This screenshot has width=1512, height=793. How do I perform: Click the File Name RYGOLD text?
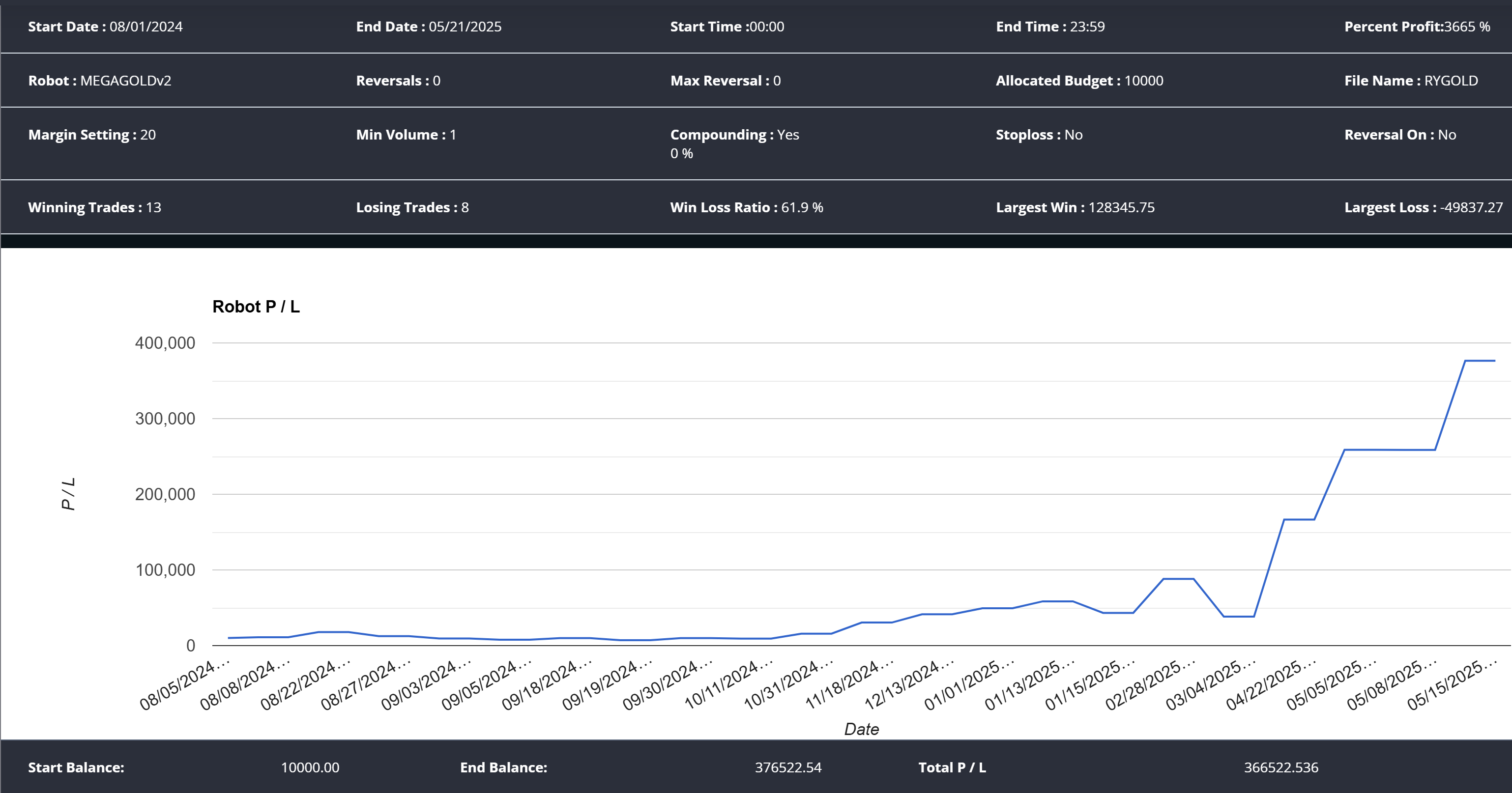[1451, 81]
